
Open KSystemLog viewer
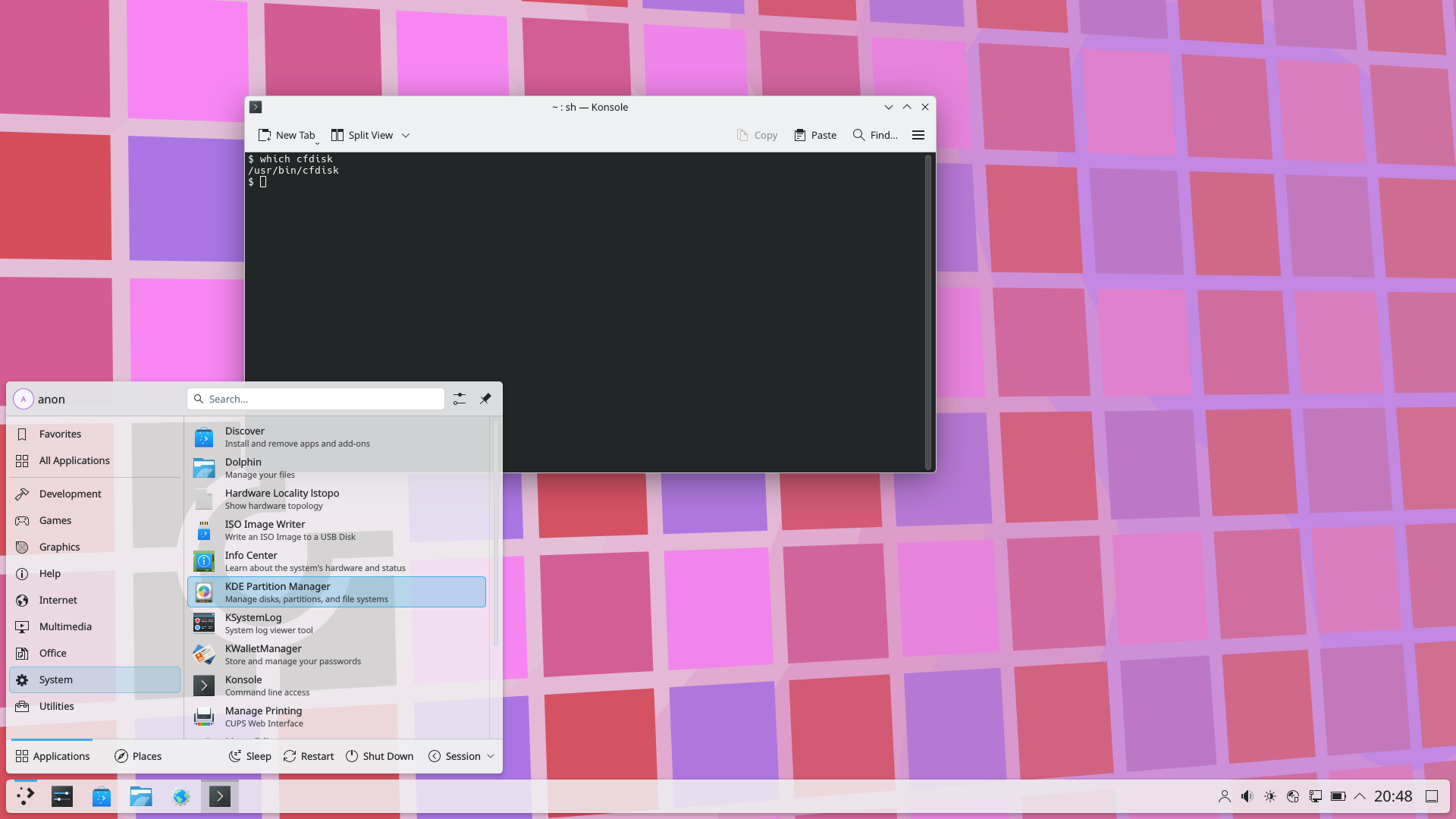337,623
